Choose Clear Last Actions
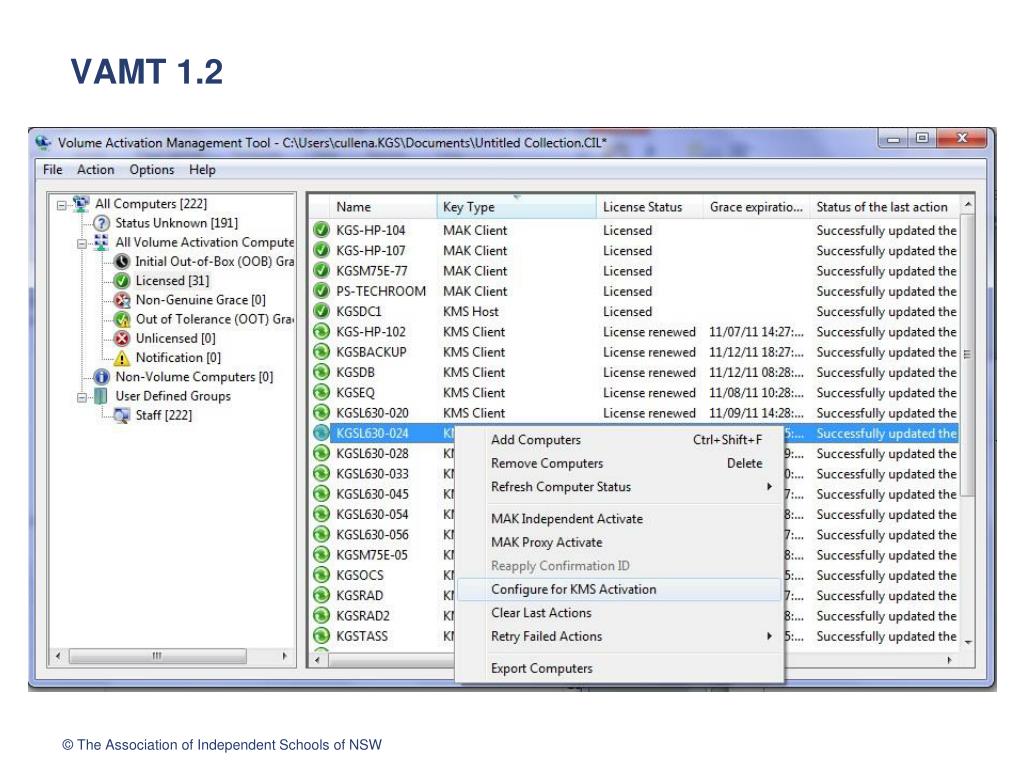The width and height of the screenshot is (1024, 768). pos(619,613)
